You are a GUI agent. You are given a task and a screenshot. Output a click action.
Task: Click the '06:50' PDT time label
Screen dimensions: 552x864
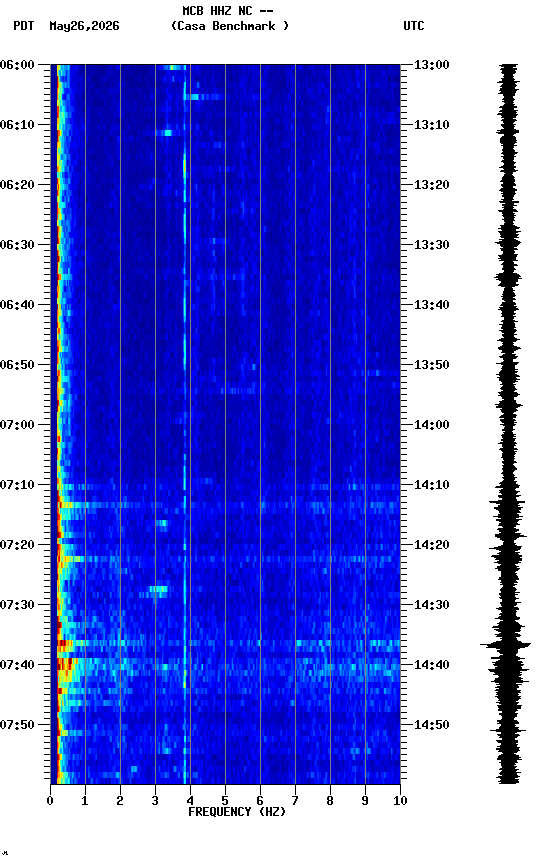coord(17,365)
